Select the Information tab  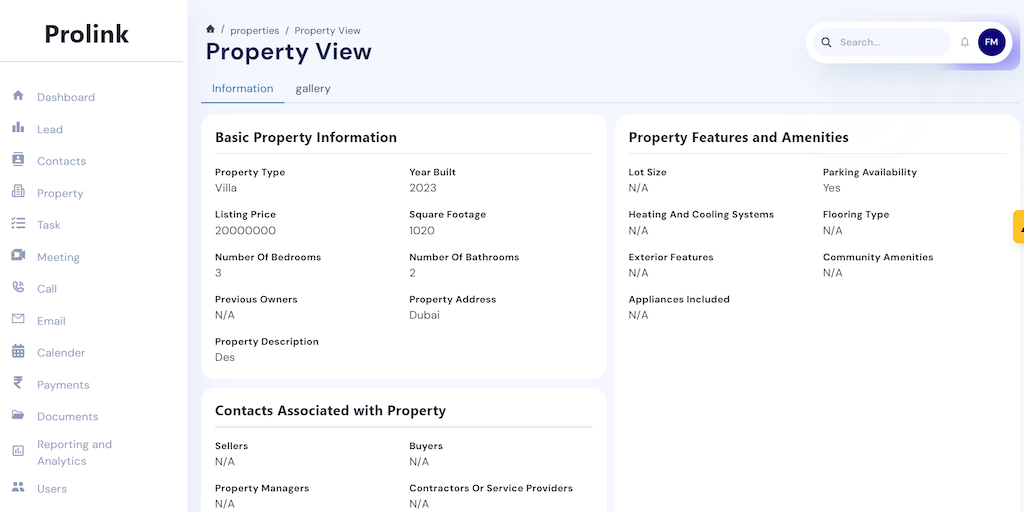(242, 89)
